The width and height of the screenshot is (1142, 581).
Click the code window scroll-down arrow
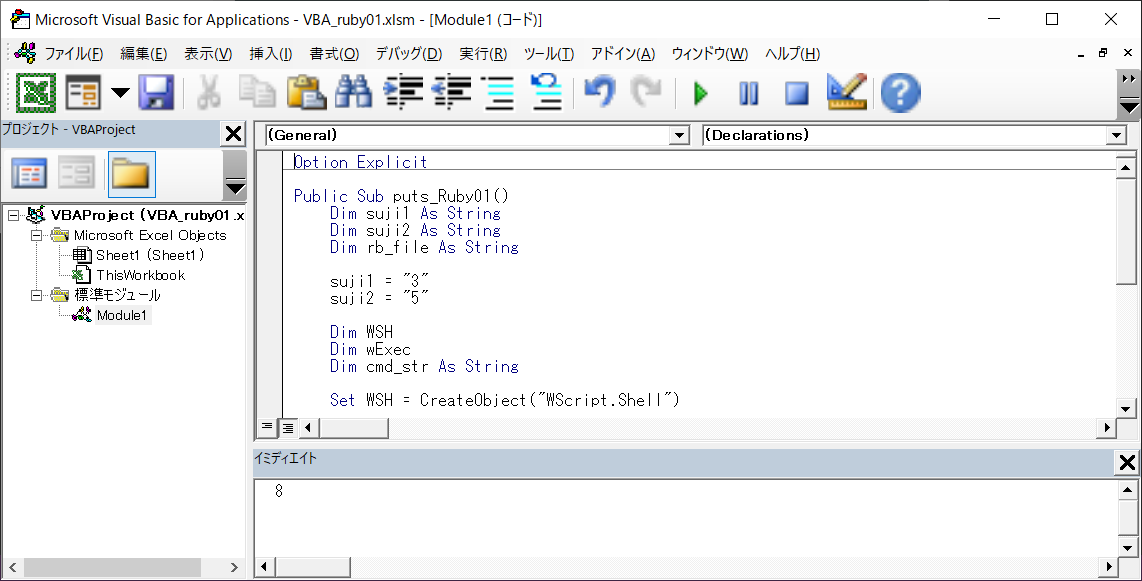point(1125,409)
